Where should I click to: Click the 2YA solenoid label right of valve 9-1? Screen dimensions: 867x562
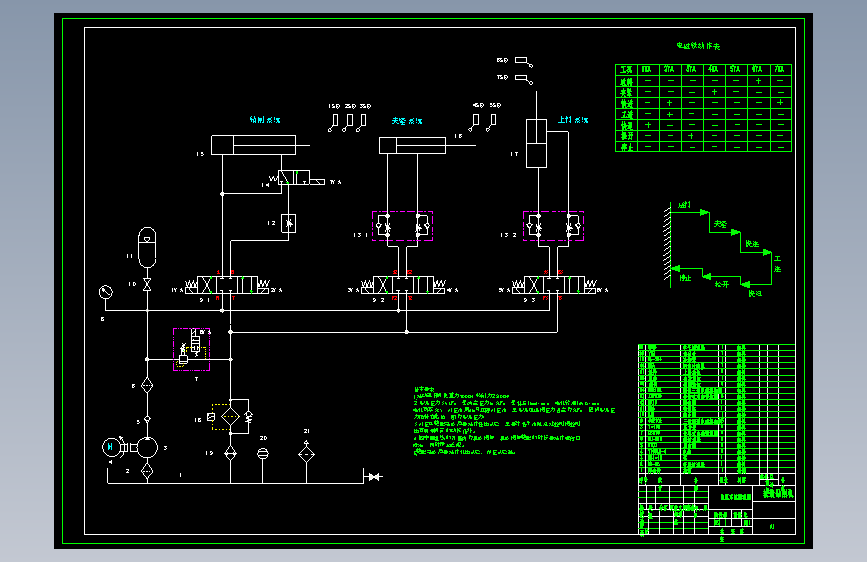[x=276, y=290]
